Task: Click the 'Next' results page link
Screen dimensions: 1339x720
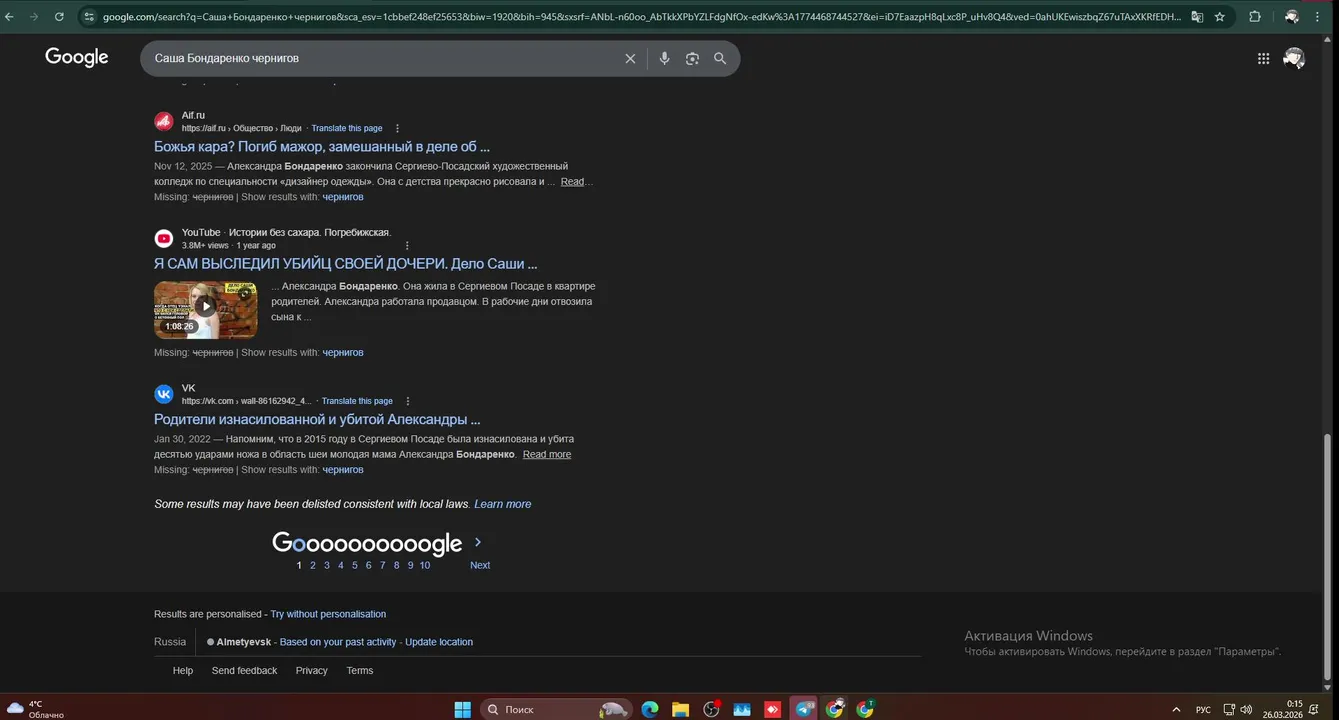Action: point(480,565)
